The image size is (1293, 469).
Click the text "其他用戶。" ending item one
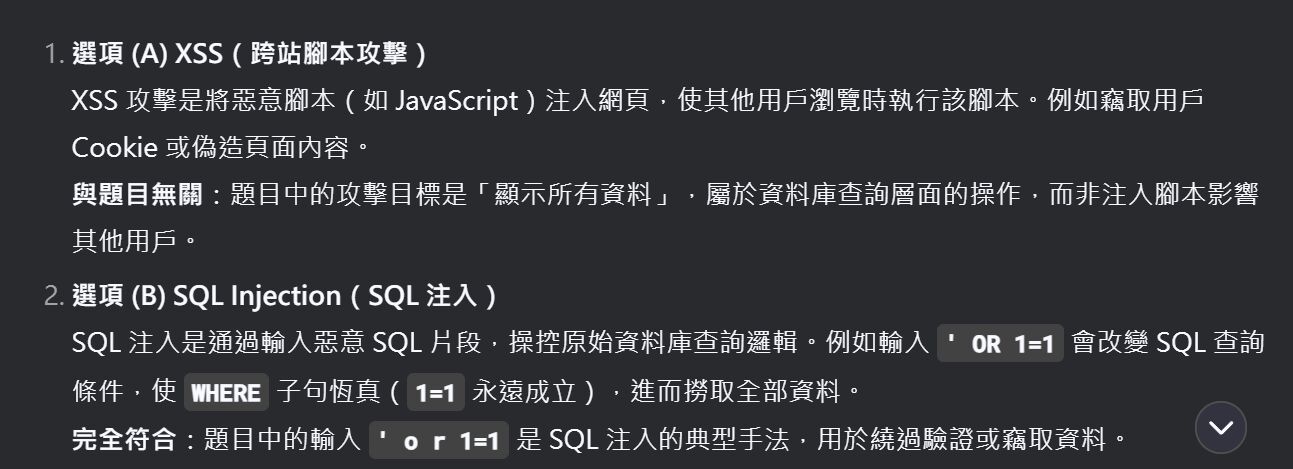[x=136, y=242]
